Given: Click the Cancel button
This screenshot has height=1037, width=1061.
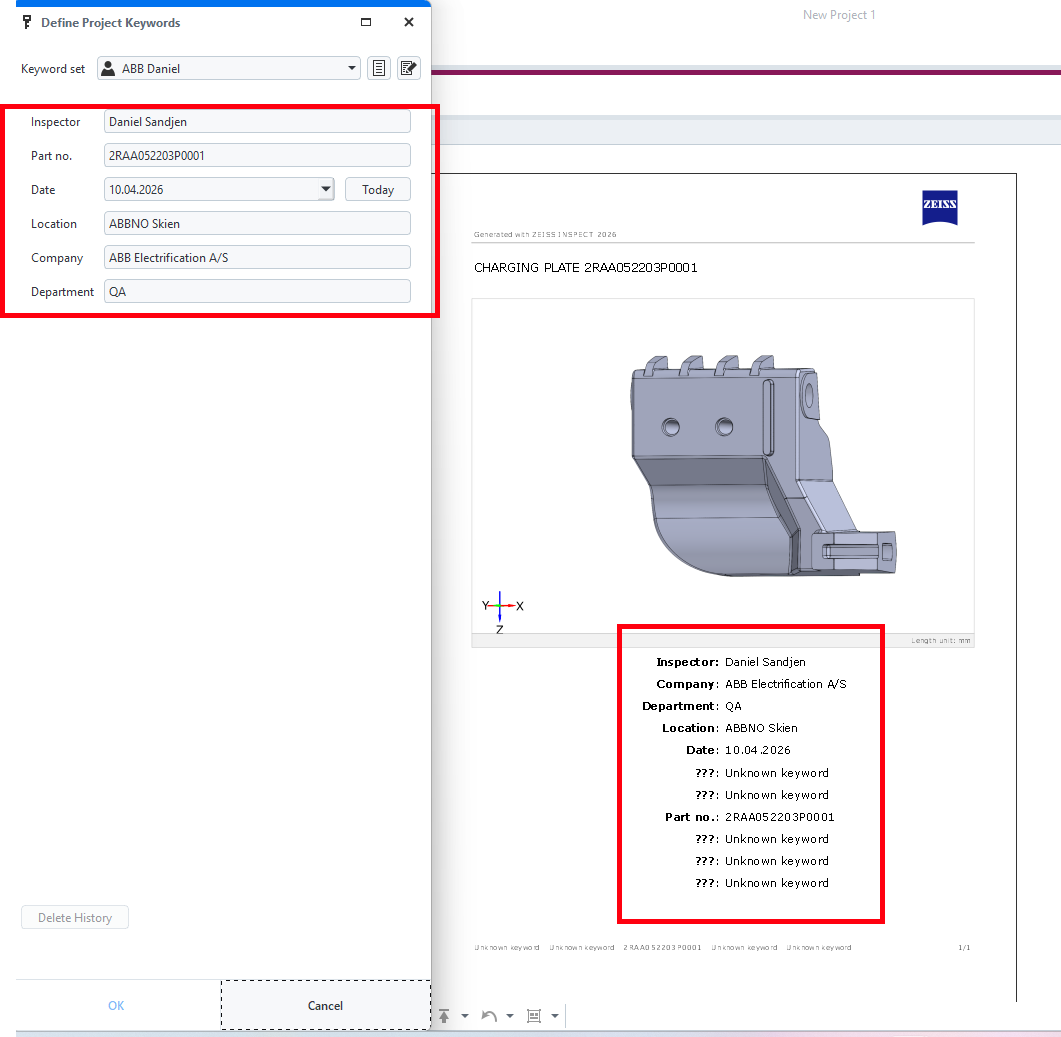Looking at the screenshot, I should (325, 1006).
